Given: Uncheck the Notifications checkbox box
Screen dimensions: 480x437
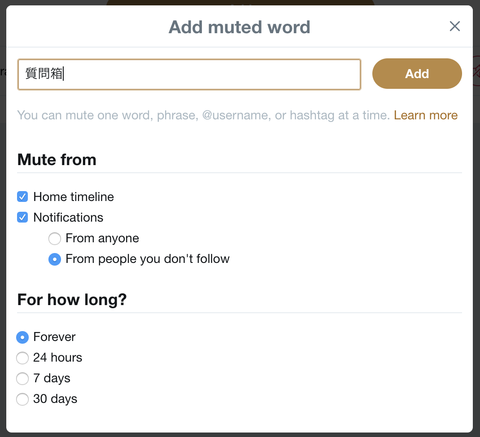Looking at the screenshot, I should [x=22, y=217].
